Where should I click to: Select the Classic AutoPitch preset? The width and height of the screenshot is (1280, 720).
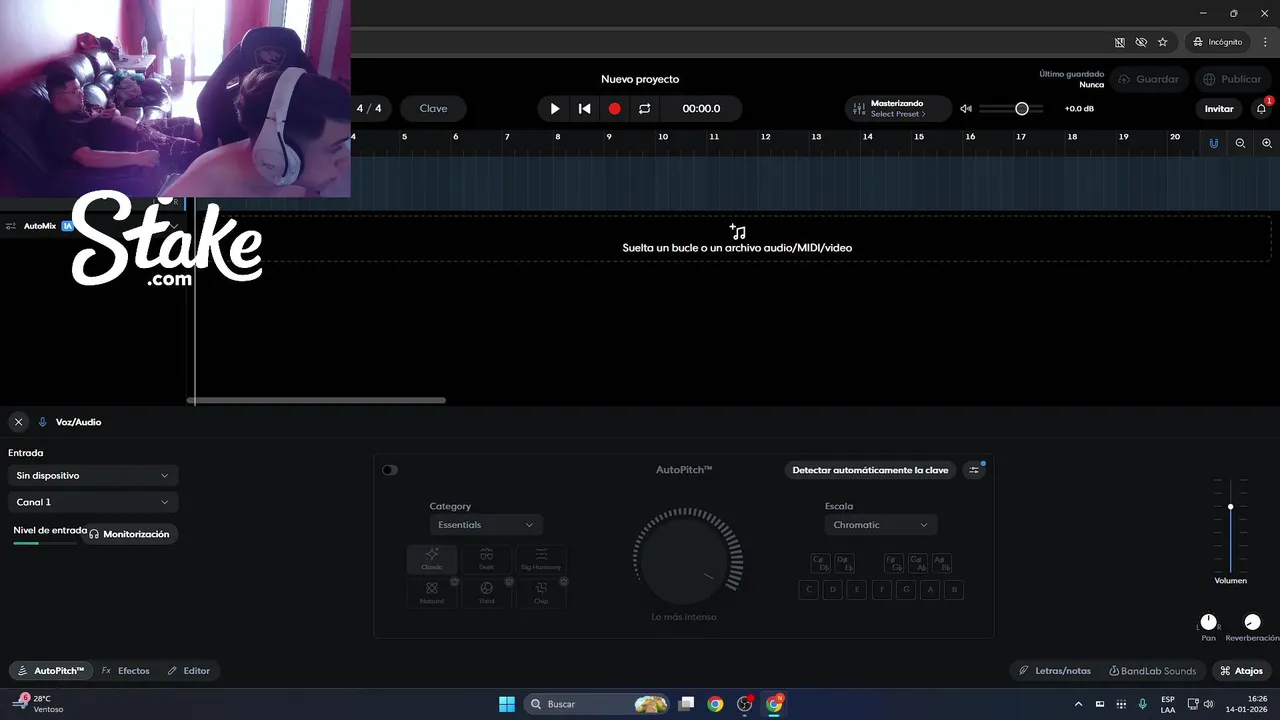[x=432, y=559]
